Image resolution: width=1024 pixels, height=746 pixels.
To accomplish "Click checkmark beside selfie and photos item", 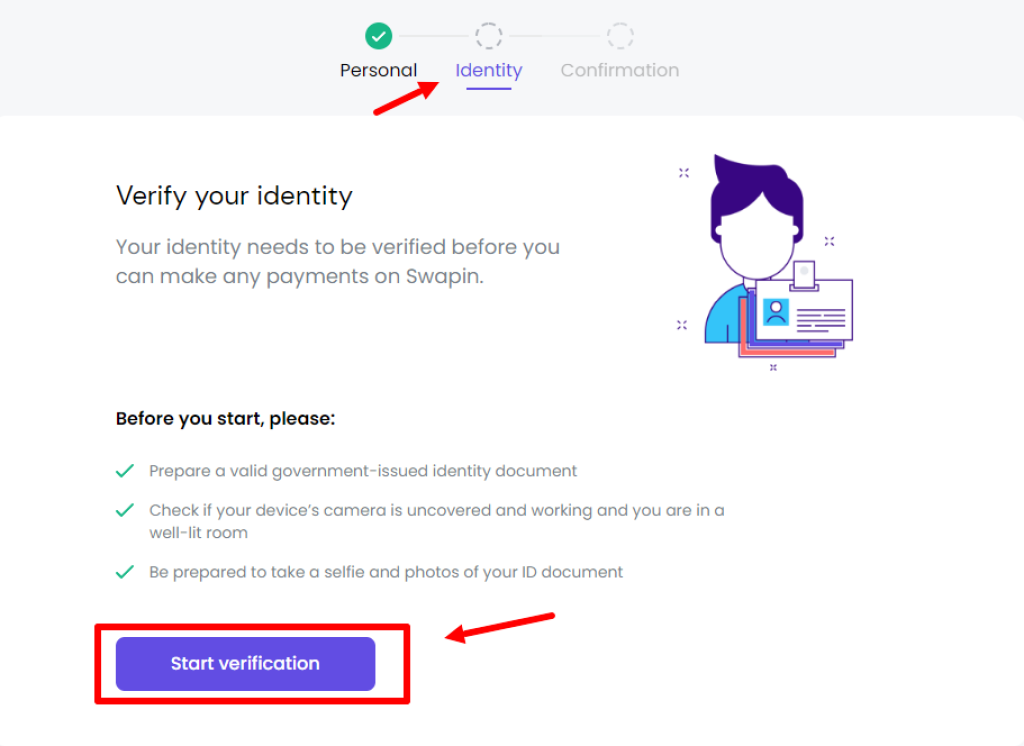I will [x=125, y=572].
